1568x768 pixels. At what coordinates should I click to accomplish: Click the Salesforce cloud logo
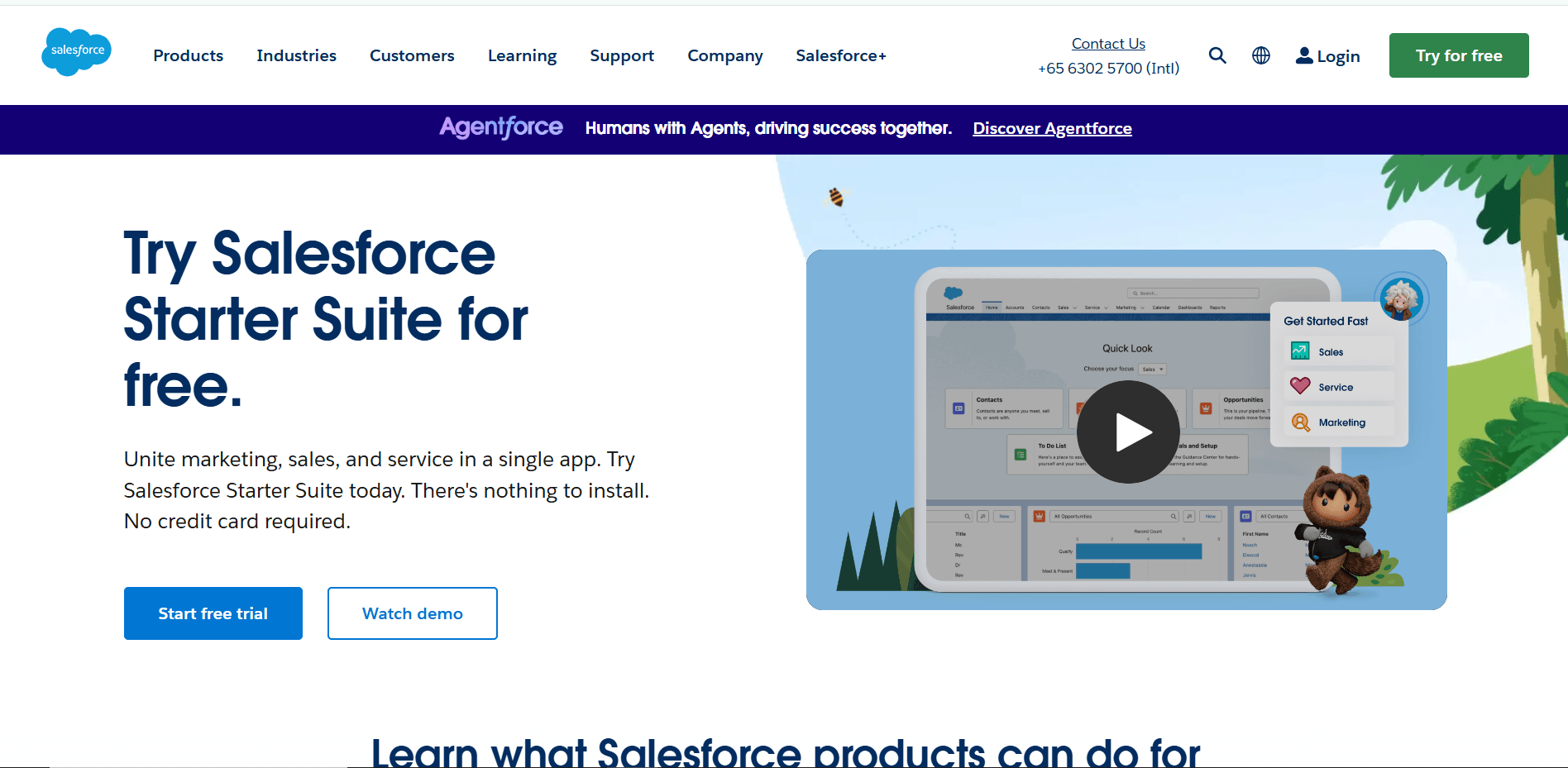76,51
